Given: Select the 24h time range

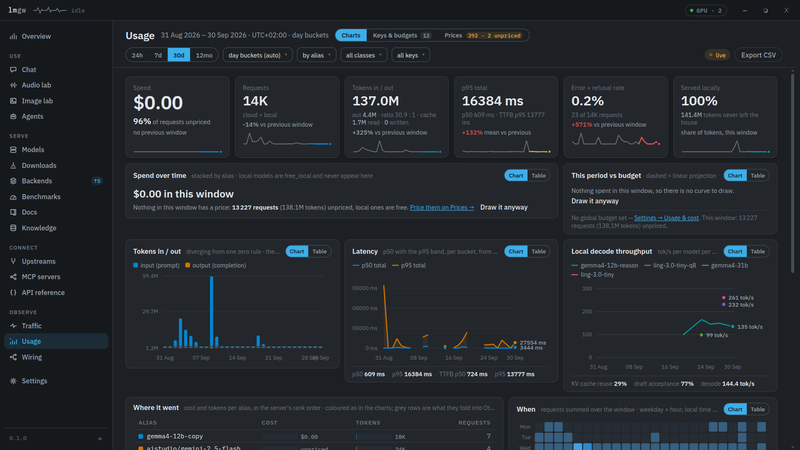Looking at the screenshot, I should [x=137, y=55].
